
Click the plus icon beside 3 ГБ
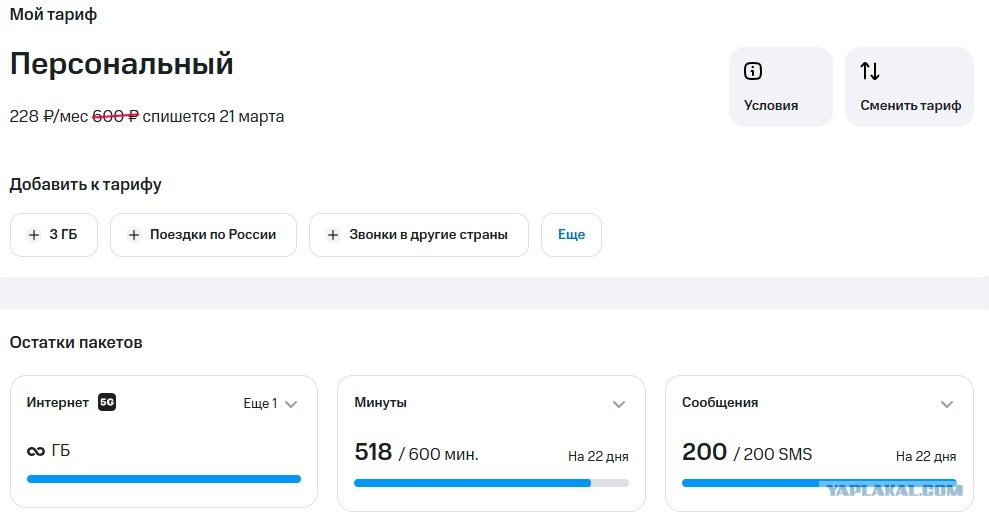[x=34, y=235]
